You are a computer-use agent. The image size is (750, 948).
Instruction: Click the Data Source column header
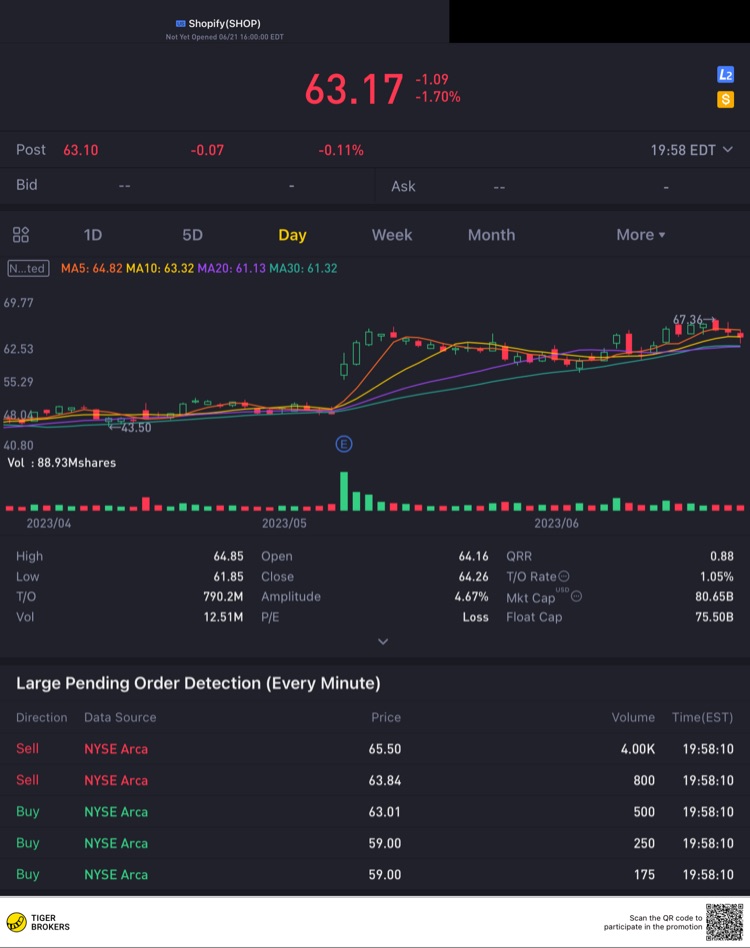tap(120, 717)
